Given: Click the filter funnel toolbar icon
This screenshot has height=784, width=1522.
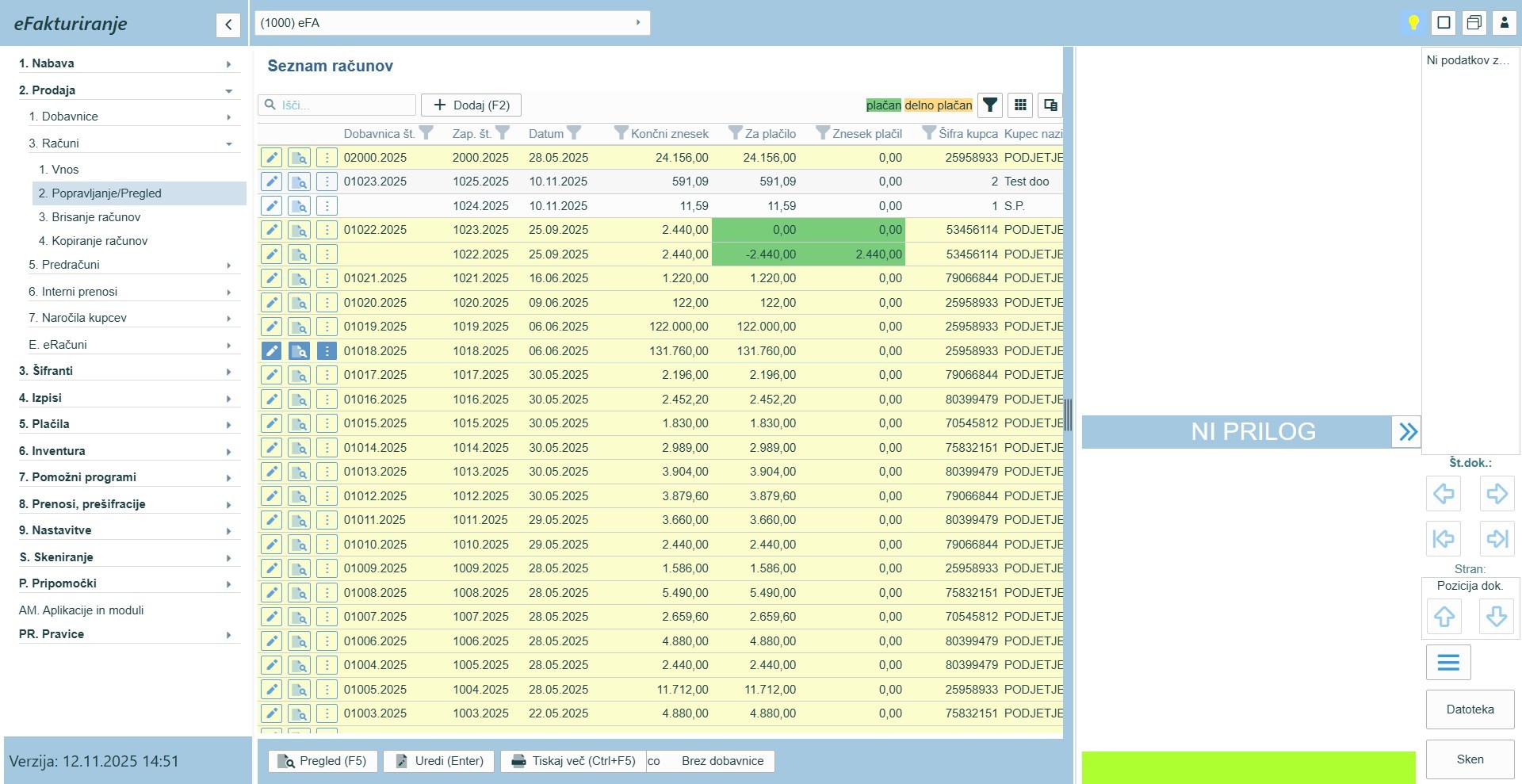Looking at the screenshot, I should (x=989, y=105).
